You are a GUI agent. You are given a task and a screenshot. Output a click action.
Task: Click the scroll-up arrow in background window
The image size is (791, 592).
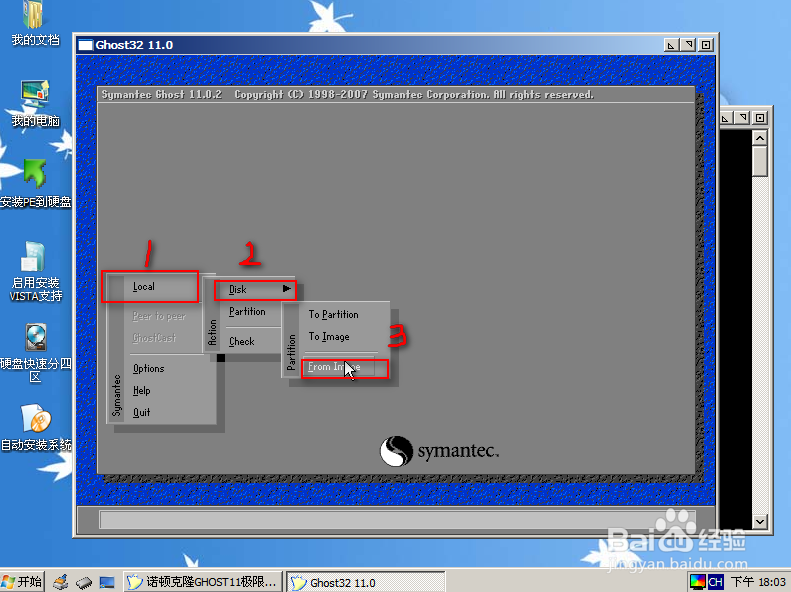pos(760,138)
